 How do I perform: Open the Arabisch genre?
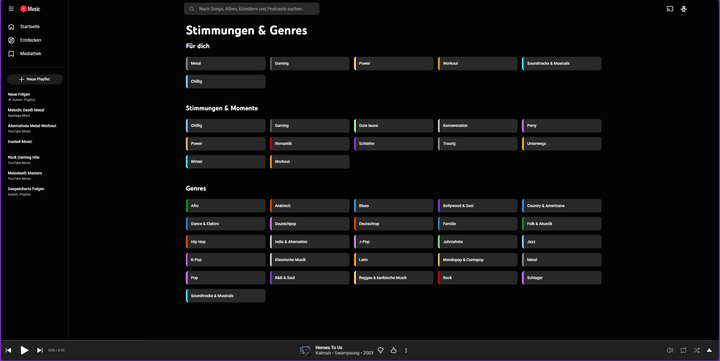coord(309,206)
